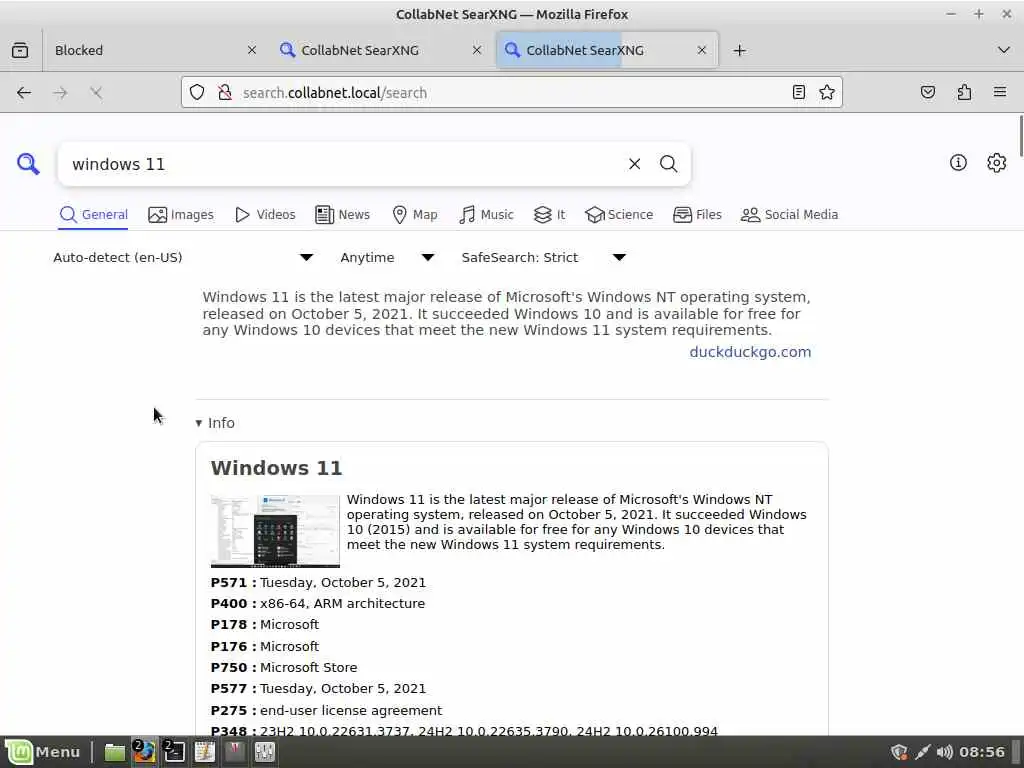Screen dimensions: 1024x768
Task: Open a new tab with plus button
Action: point(739,50)
